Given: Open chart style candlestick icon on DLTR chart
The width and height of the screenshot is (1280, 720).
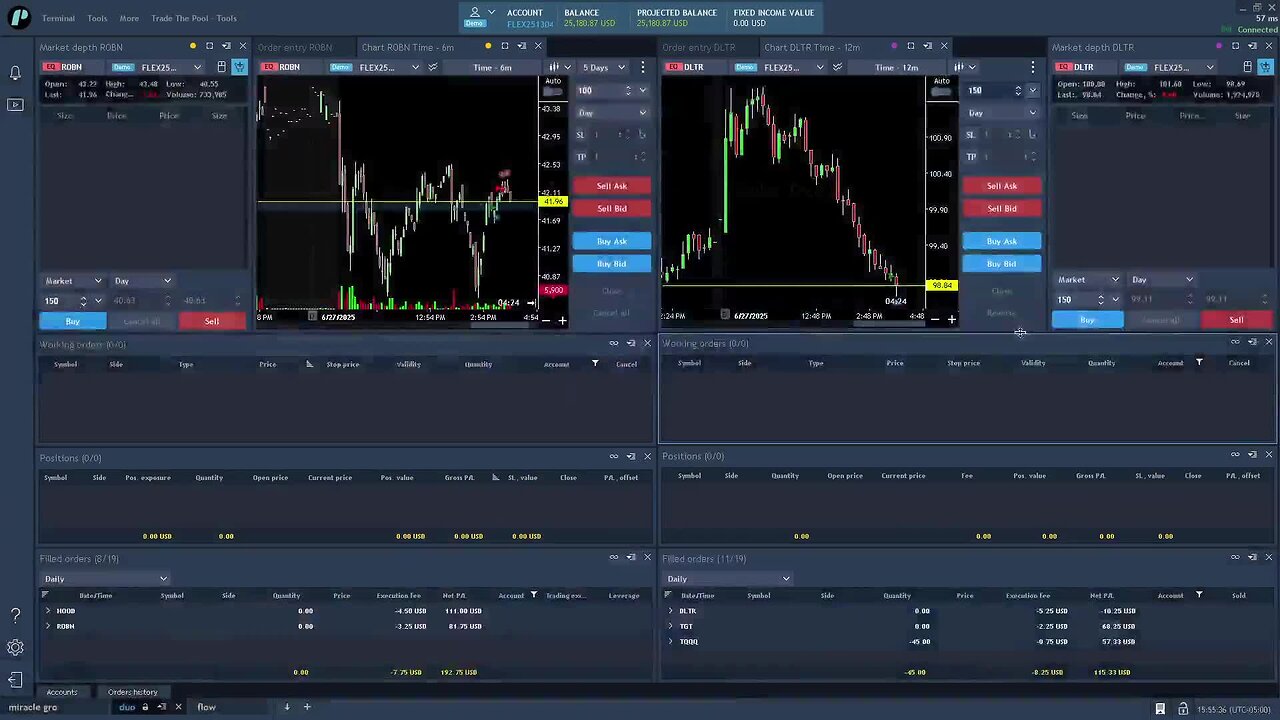Looking at the screenshot, I should tap(958, 67).
